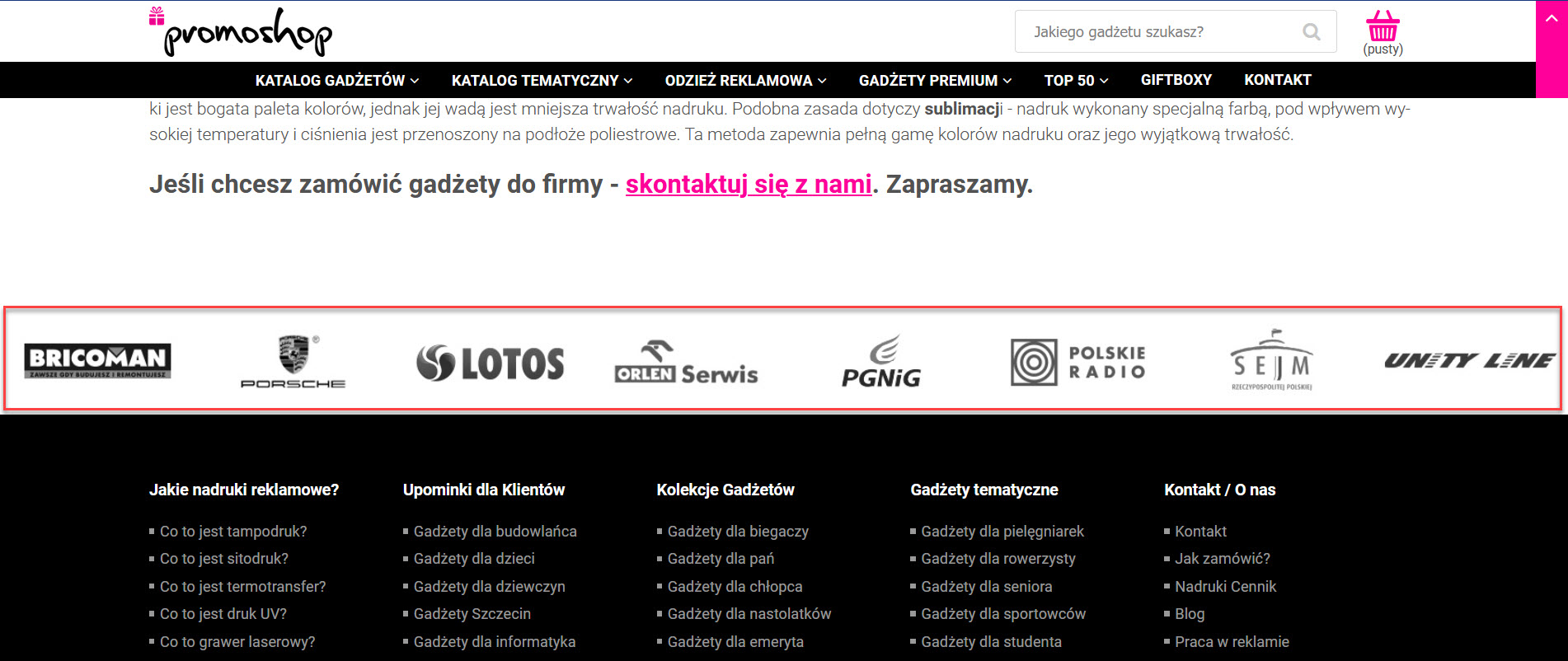Click the 'Jakie nadruki reklamowe?' footer heading

244,490
